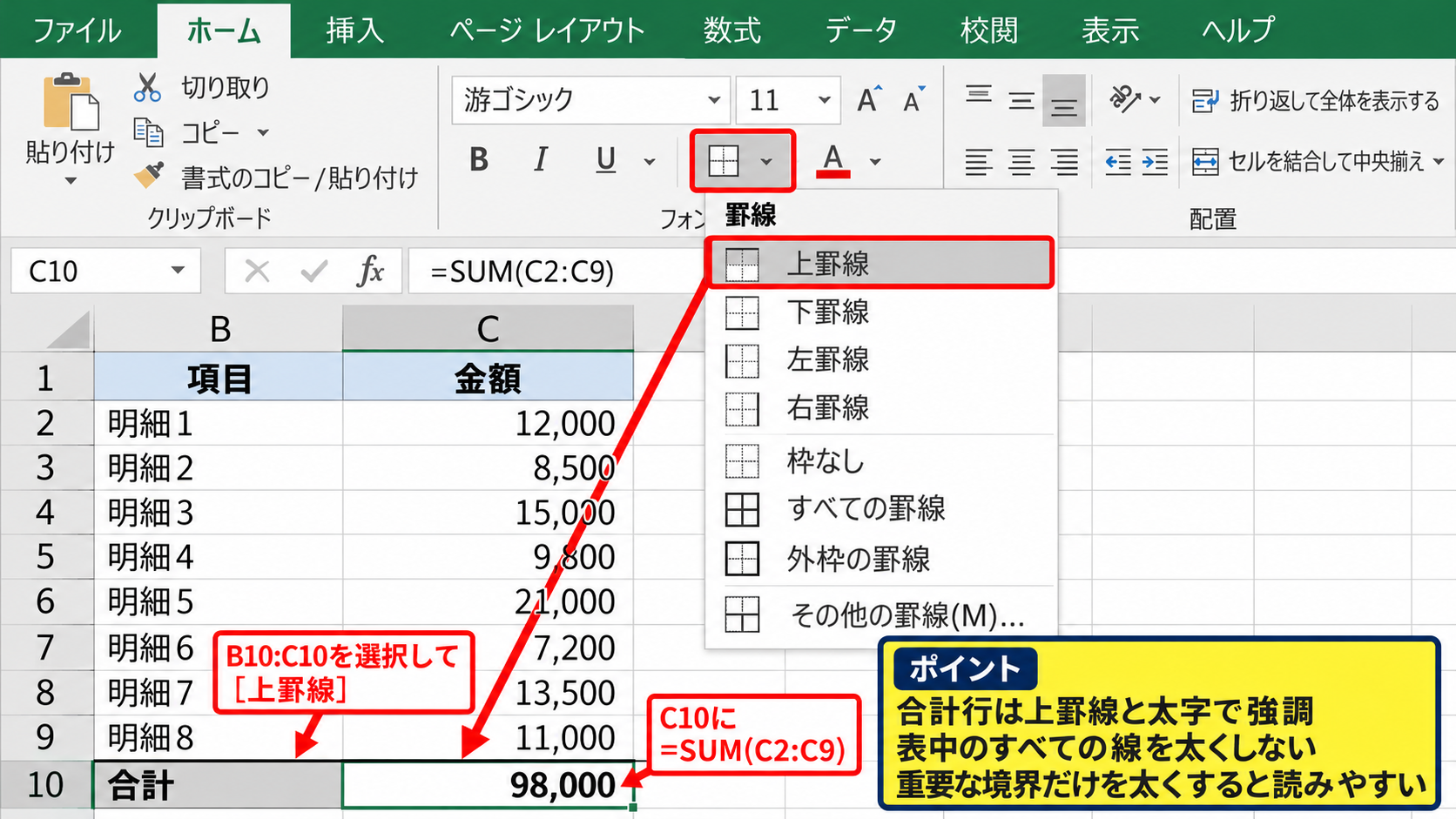Expand the Name Box C10 dropdown
1456x819 pixels.
pyautogui.click(x=178, y=271)
